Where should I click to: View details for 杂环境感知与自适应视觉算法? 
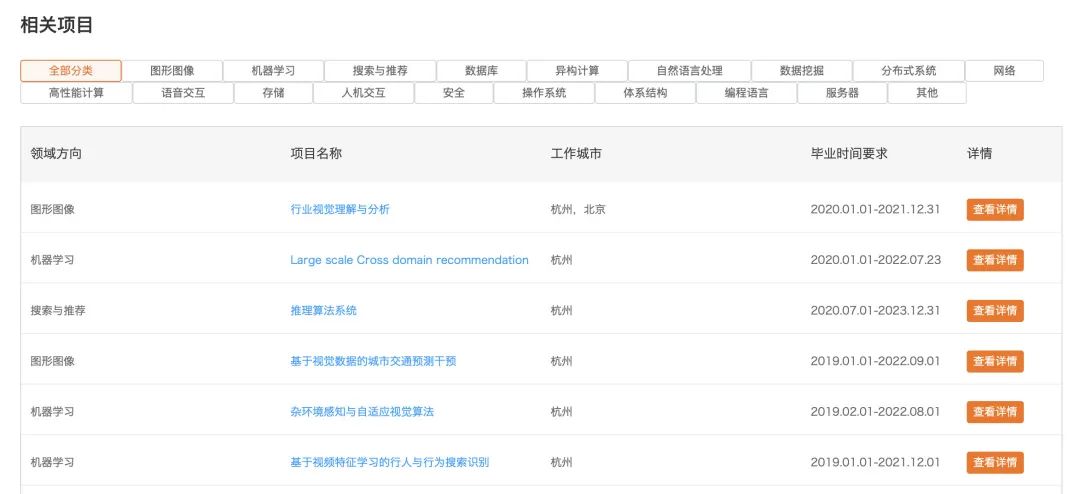click(995, 412)
